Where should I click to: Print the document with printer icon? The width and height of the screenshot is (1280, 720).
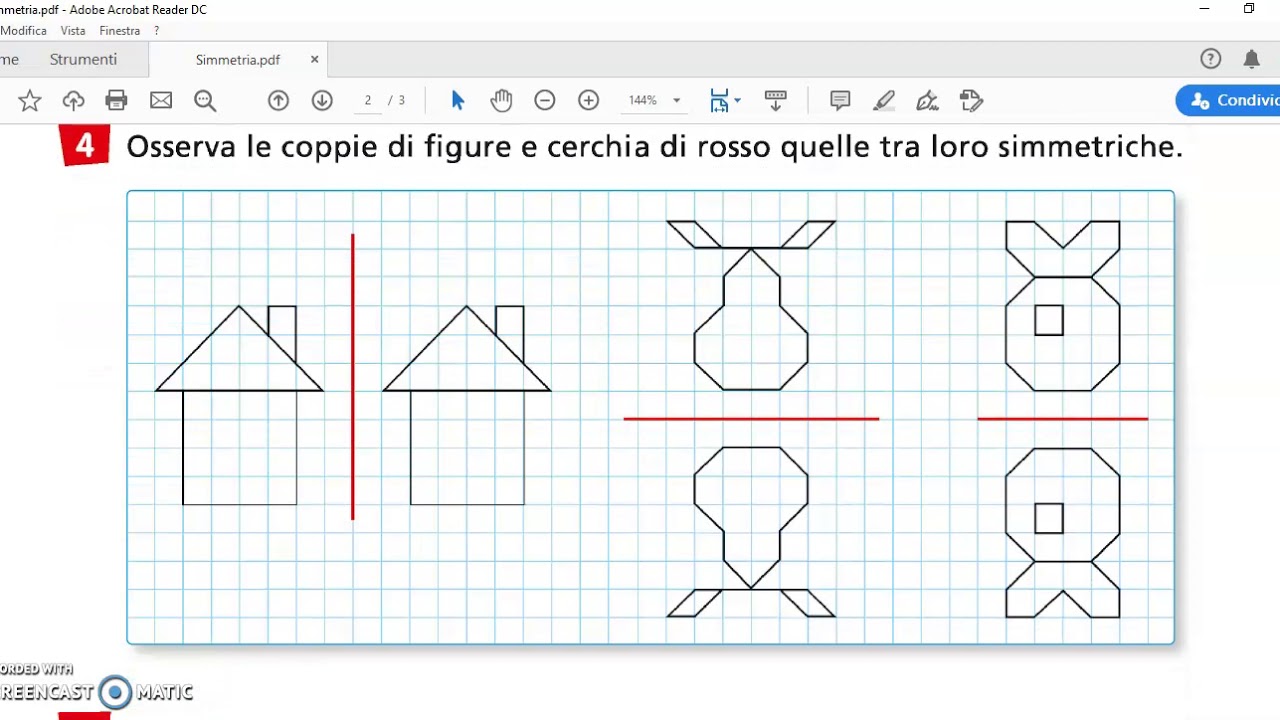pyautogui.click(x=117, y=100)
